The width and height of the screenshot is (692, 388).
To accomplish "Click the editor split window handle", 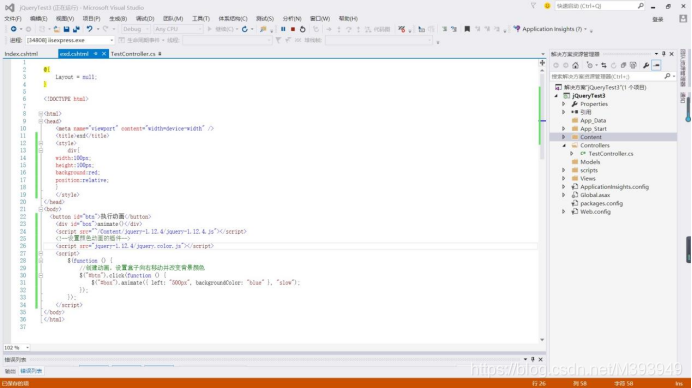I will tap(542, 63).
